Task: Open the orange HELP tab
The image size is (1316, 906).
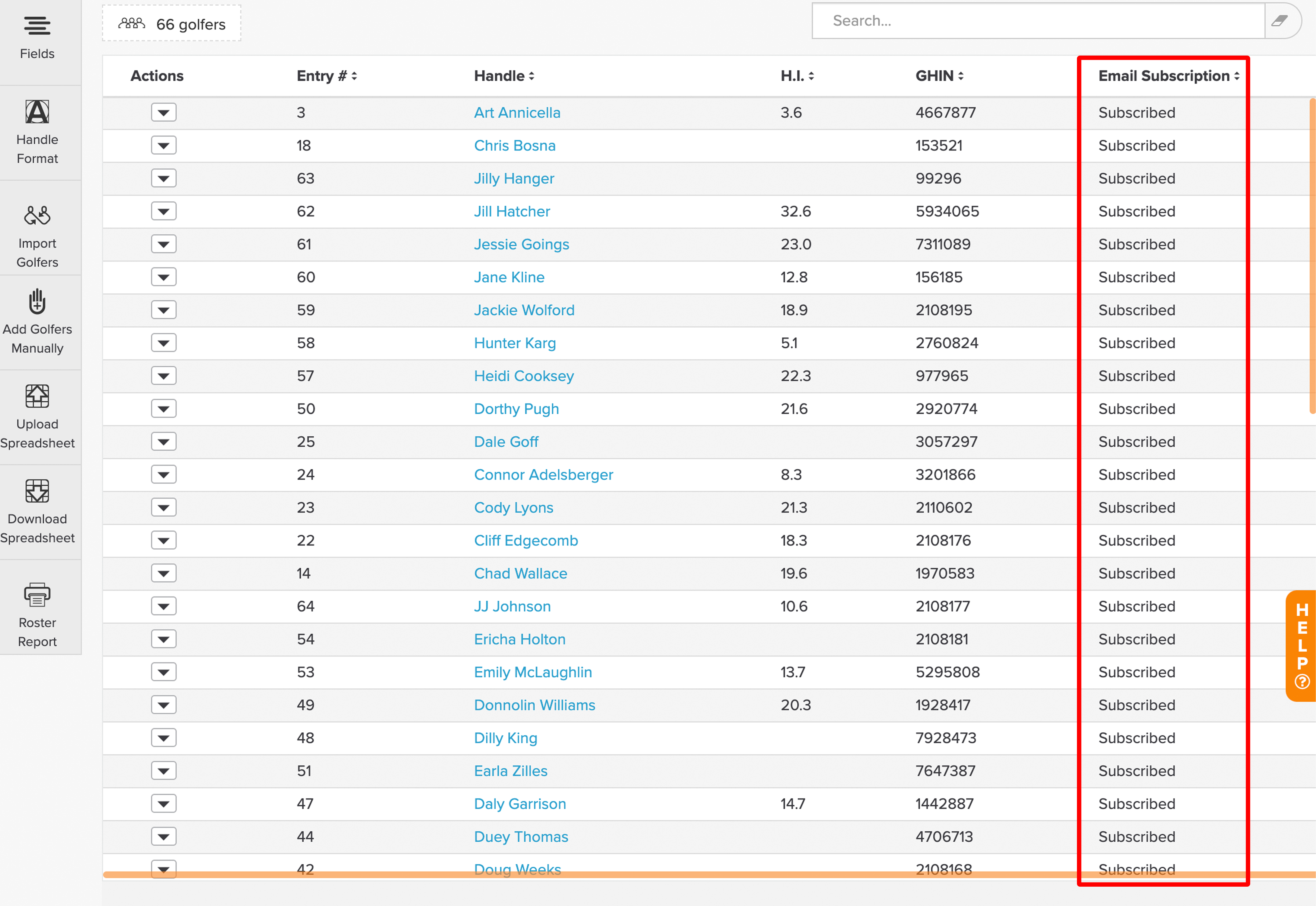Action: coord(1302,646)
